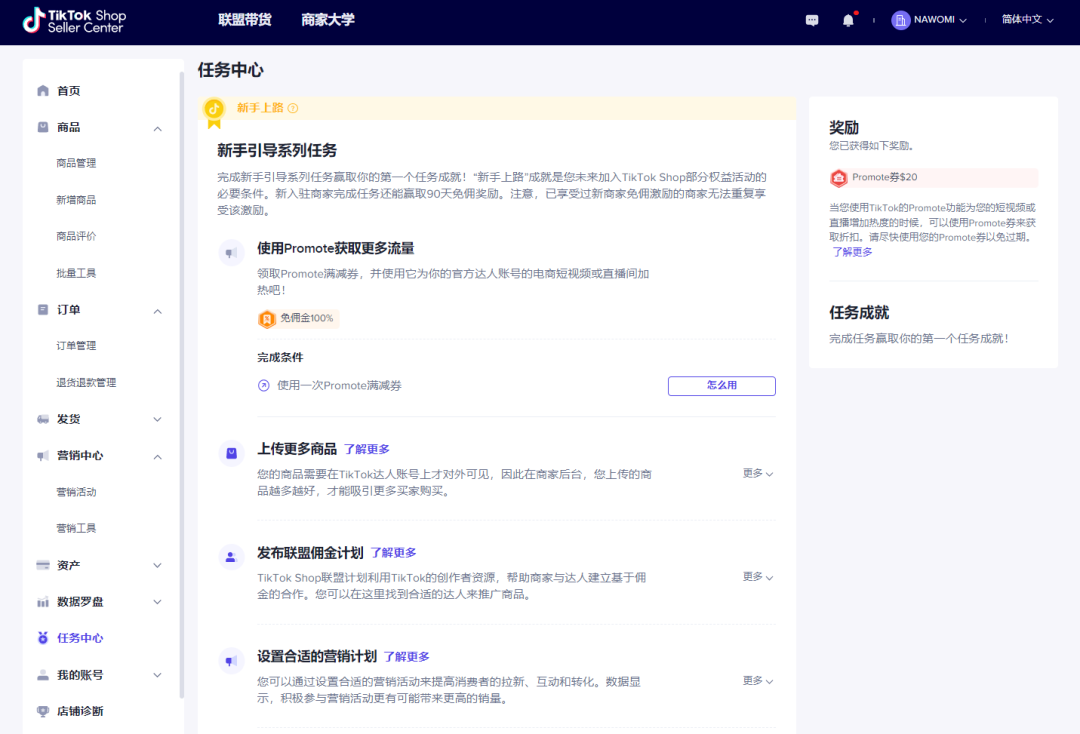
Task: Click 了解更多 next to 发布联盟佣金计划
Action: click(393, 553)
